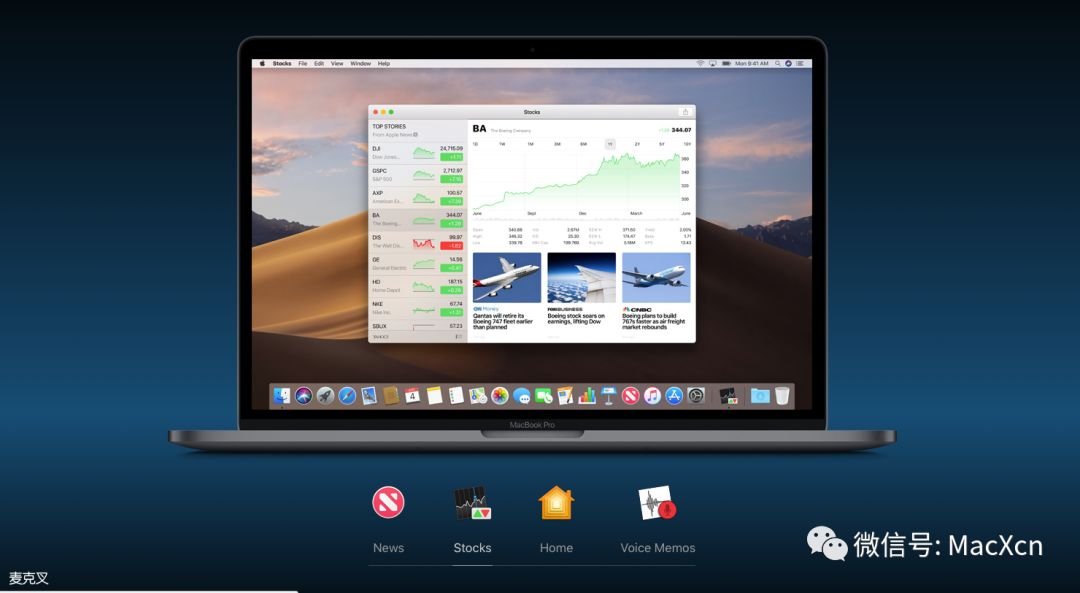1080x593 pixels.
Task: Select AXP American Express watchlist row
Action: coord(418,197)
